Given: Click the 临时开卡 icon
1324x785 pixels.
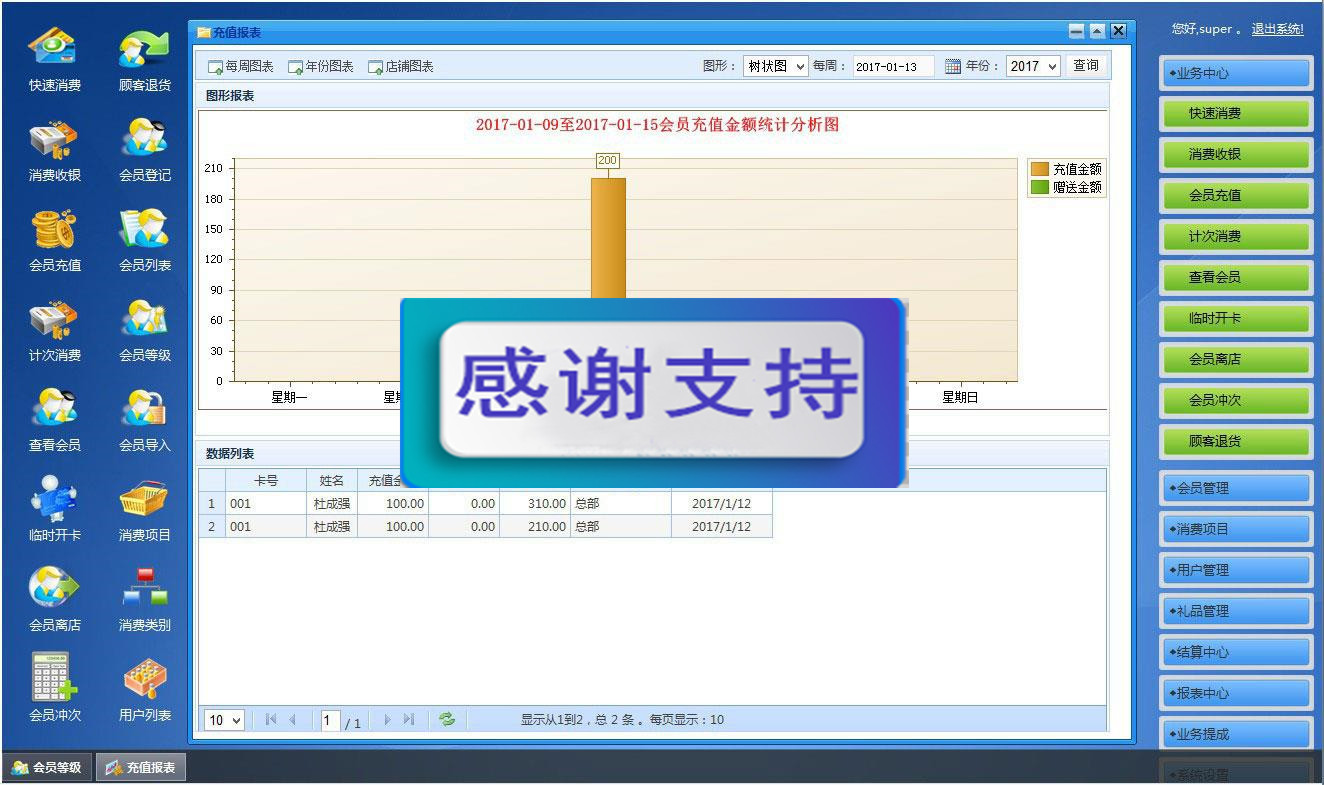Looking at the screenshot, I should click(52, 495).
